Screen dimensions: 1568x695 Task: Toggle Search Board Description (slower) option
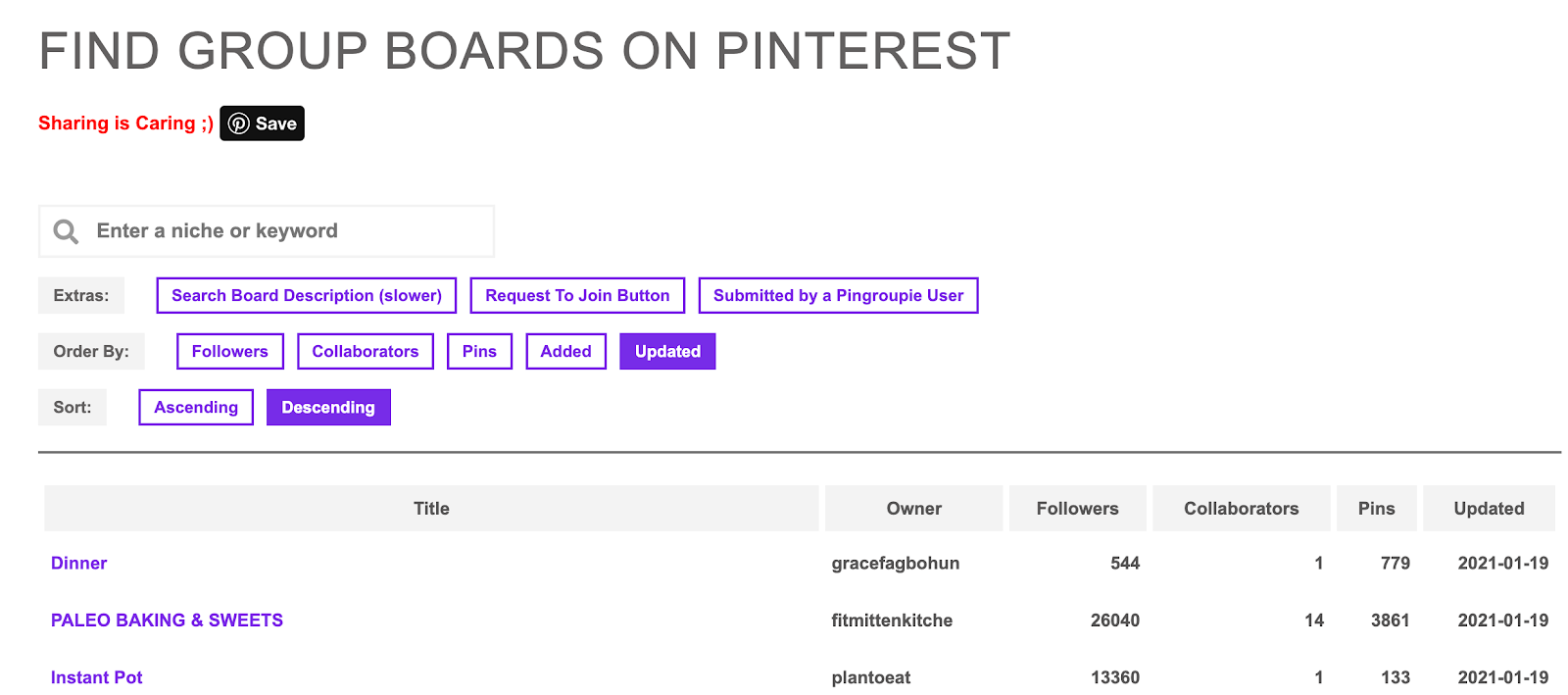[307, 296]
